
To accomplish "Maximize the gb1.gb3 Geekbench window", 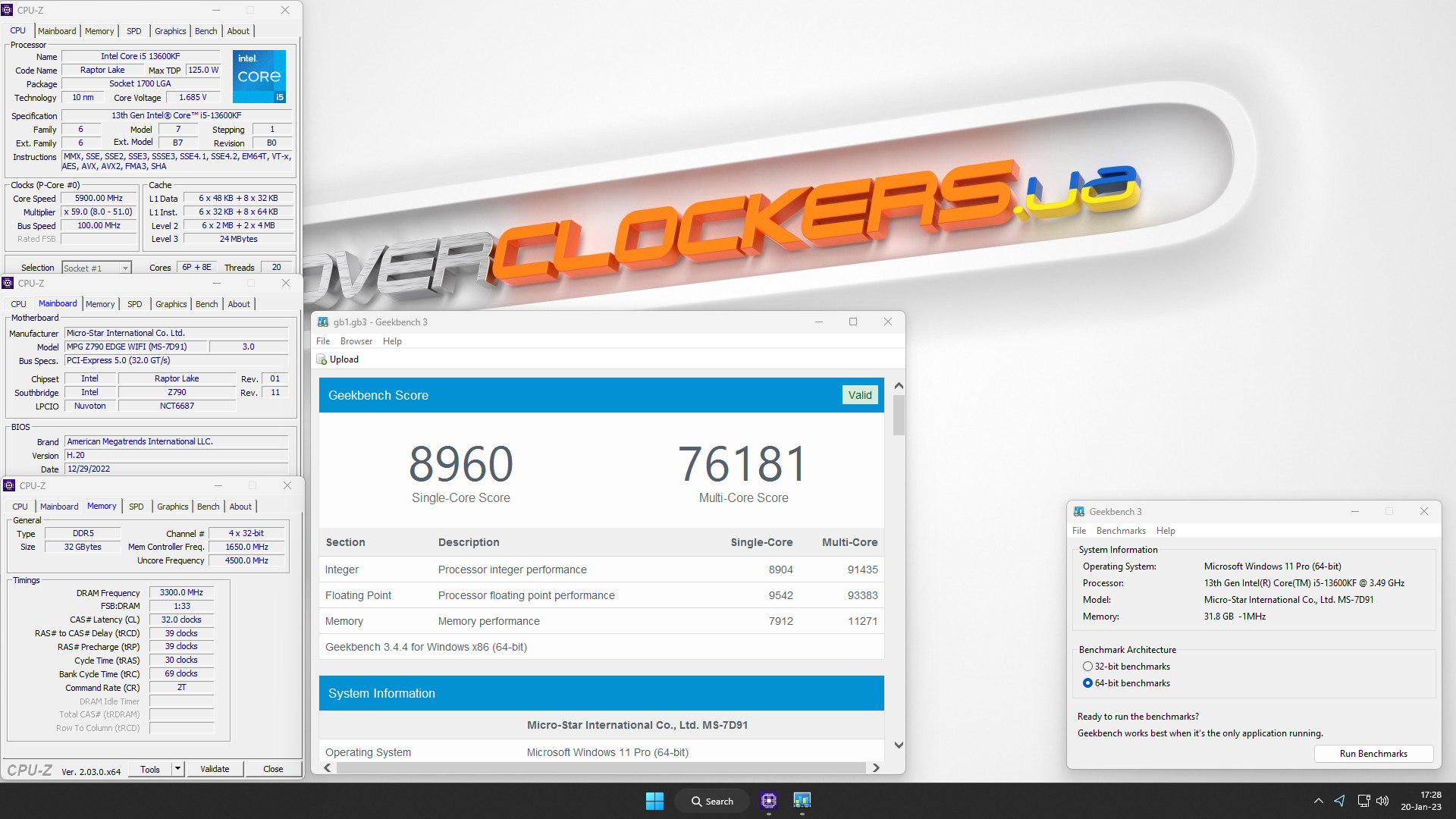I will point(853,322).
